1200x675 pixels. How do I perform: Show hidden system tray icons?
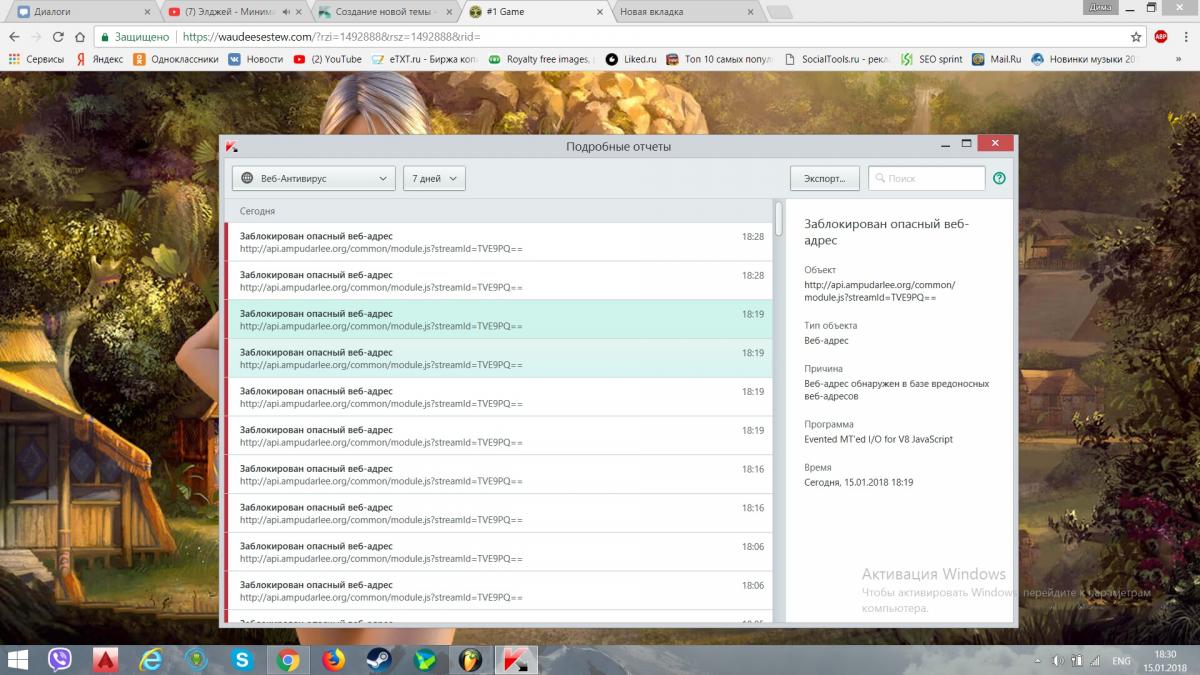point(1038,661)
